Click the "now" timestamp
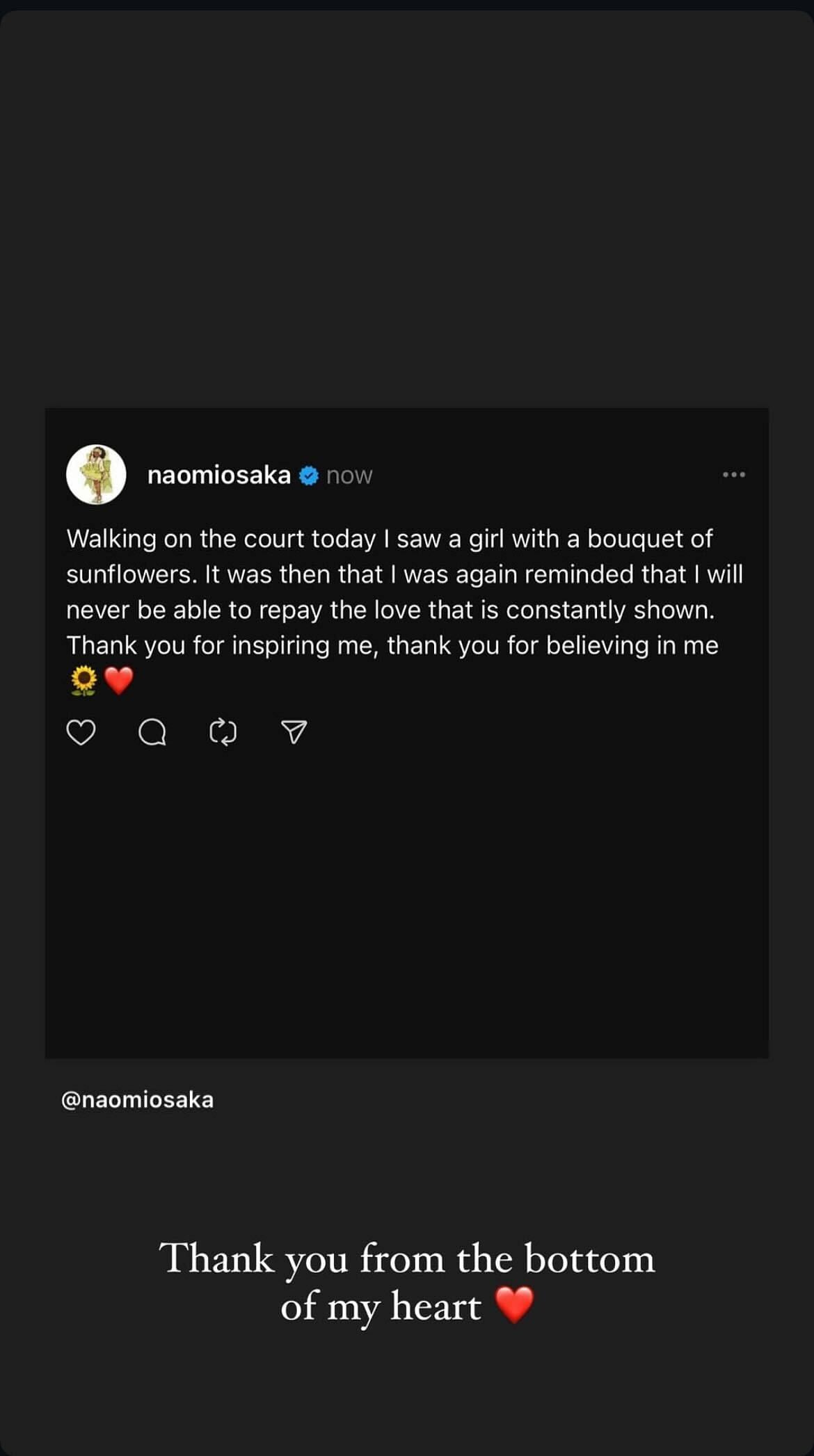Viewport: 814px width, 1456px height. [x=349, y=476]
